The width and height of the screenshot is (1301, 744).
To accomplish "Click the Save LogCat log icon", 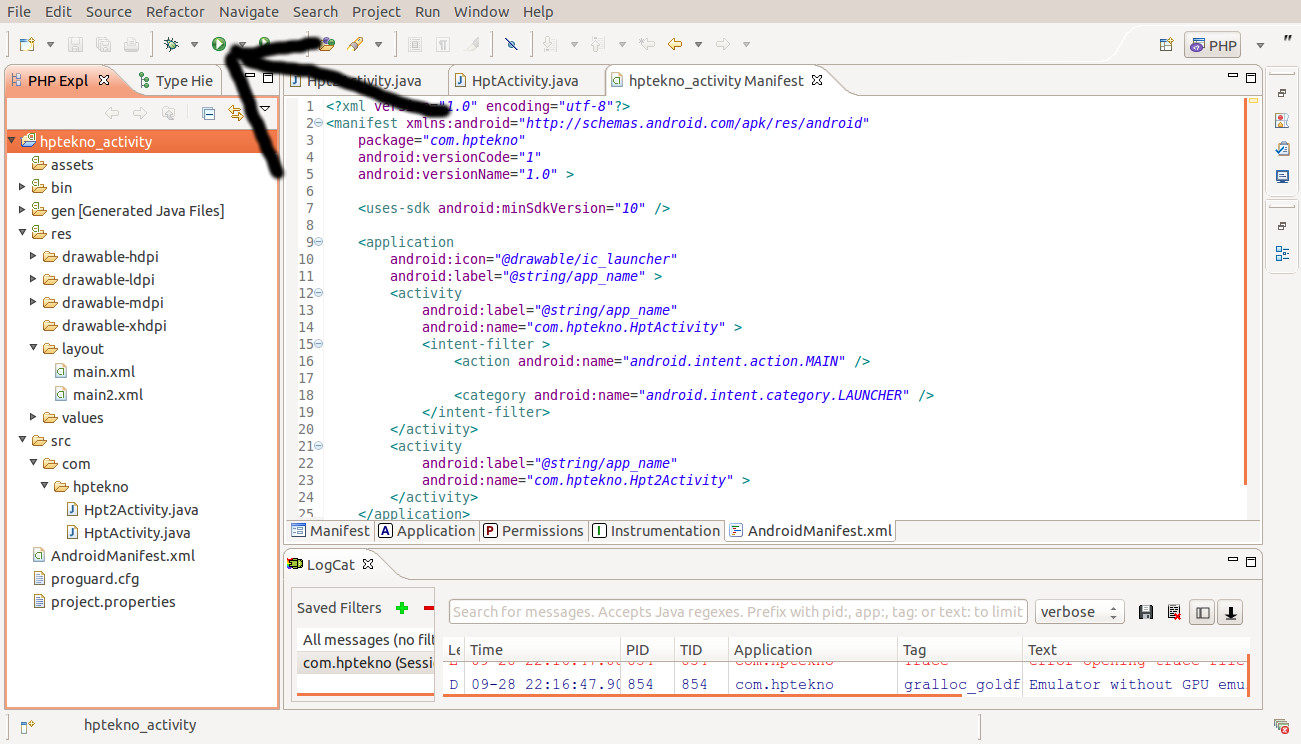I will (1146, 612).
